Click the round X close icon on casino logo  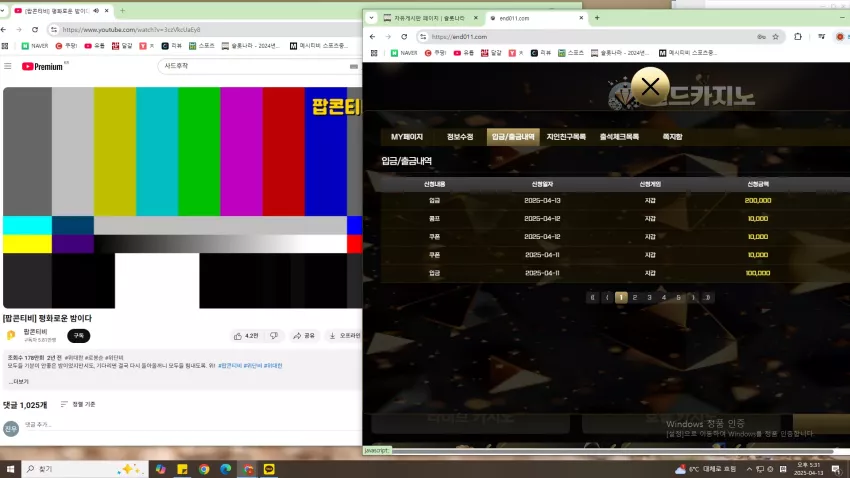point(650,86)
